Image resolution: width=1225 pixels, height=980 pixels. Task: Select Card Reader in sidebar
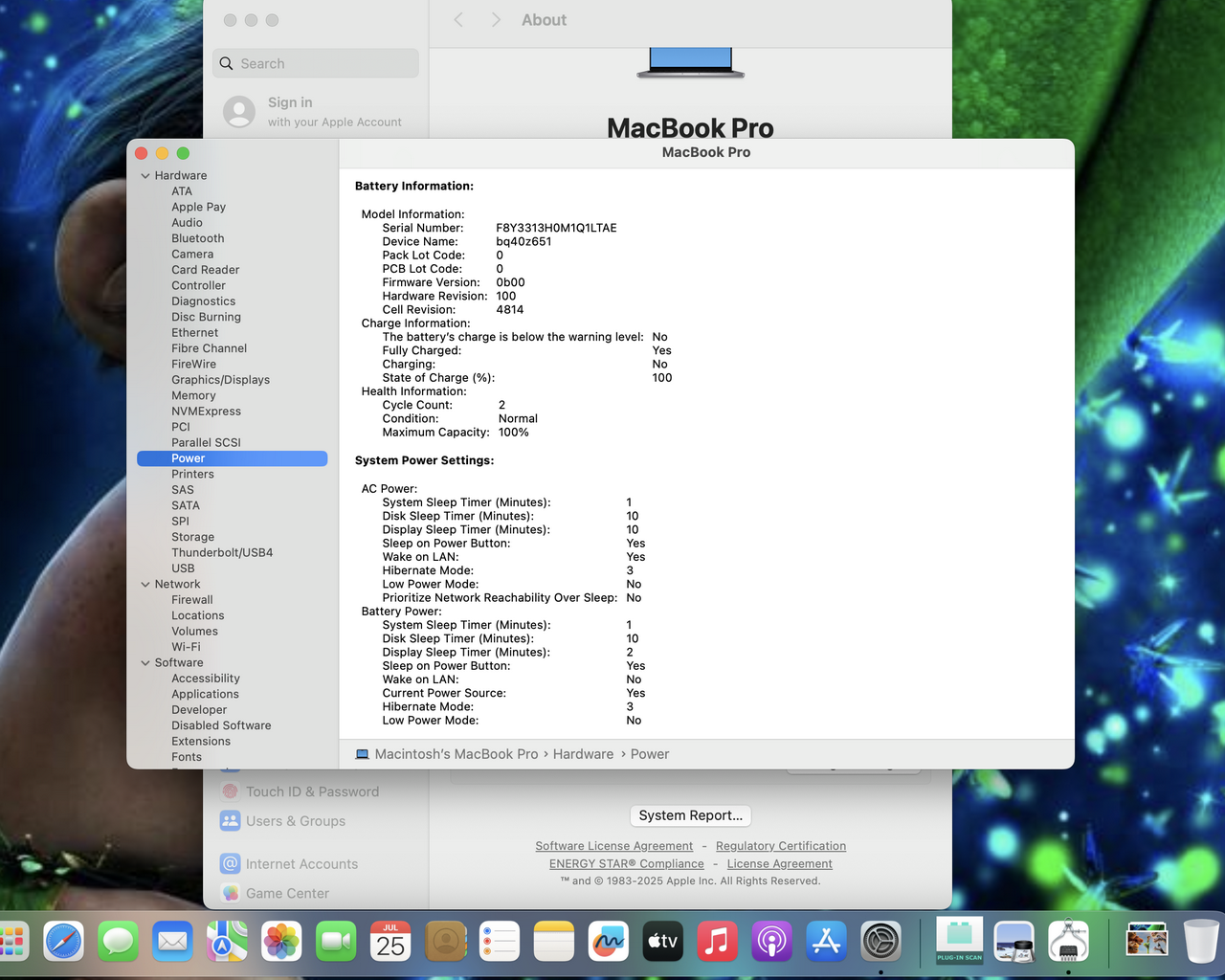click(206, 270)
